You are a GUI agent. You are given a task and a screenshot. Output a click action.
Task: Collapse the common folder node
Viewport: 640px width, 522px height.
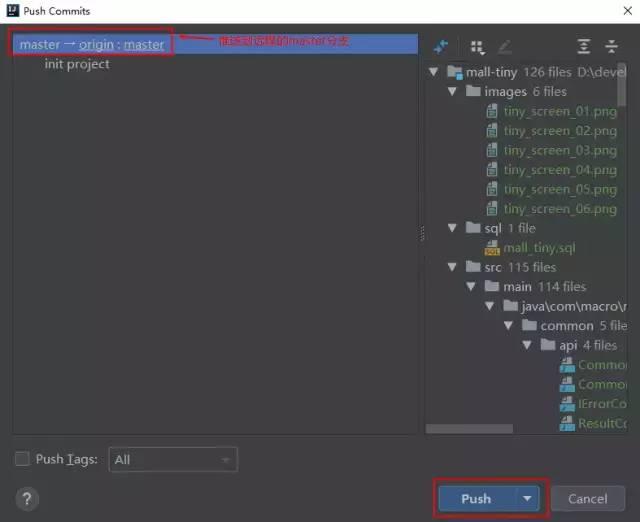508,325
